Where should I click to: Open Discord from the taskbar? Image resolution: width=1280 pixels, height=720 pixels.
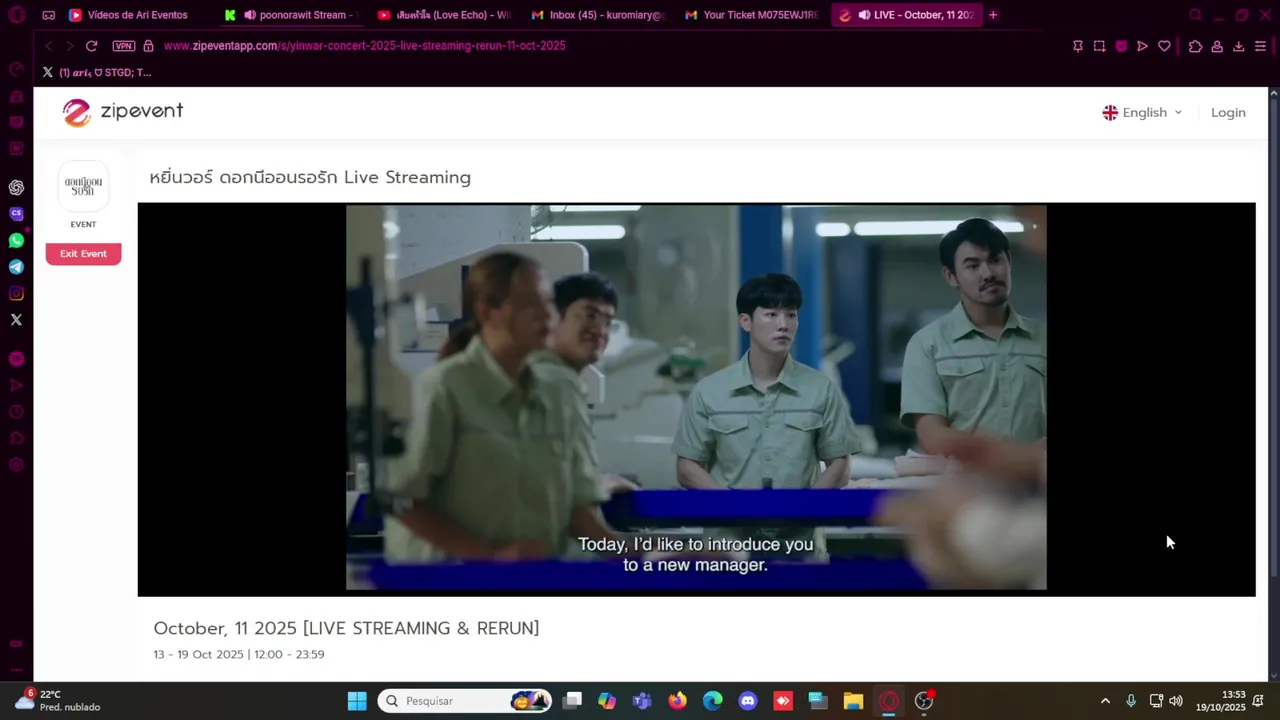point(748,701)
